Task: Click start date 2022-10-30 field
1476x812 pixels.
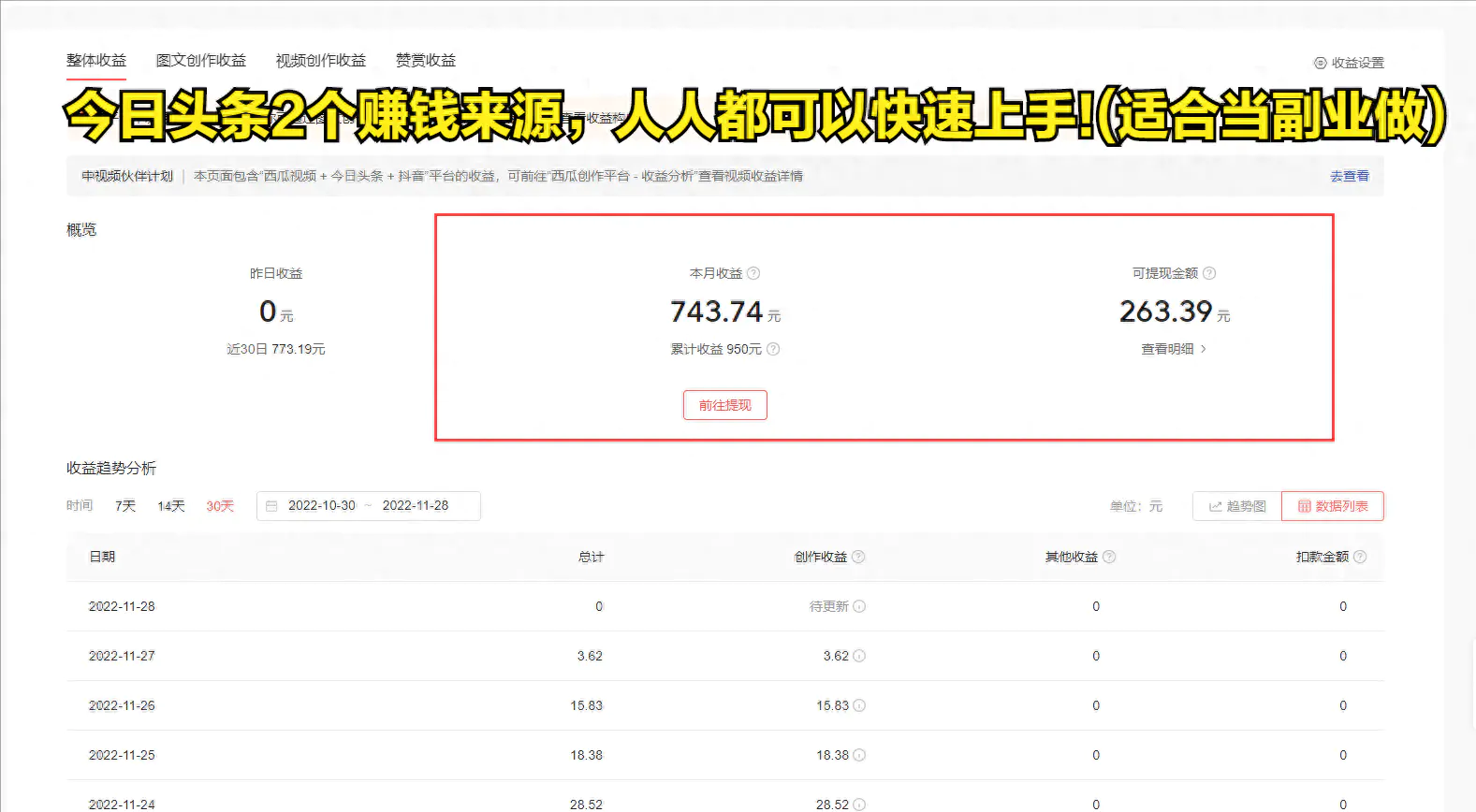Action: pos(322,505)
